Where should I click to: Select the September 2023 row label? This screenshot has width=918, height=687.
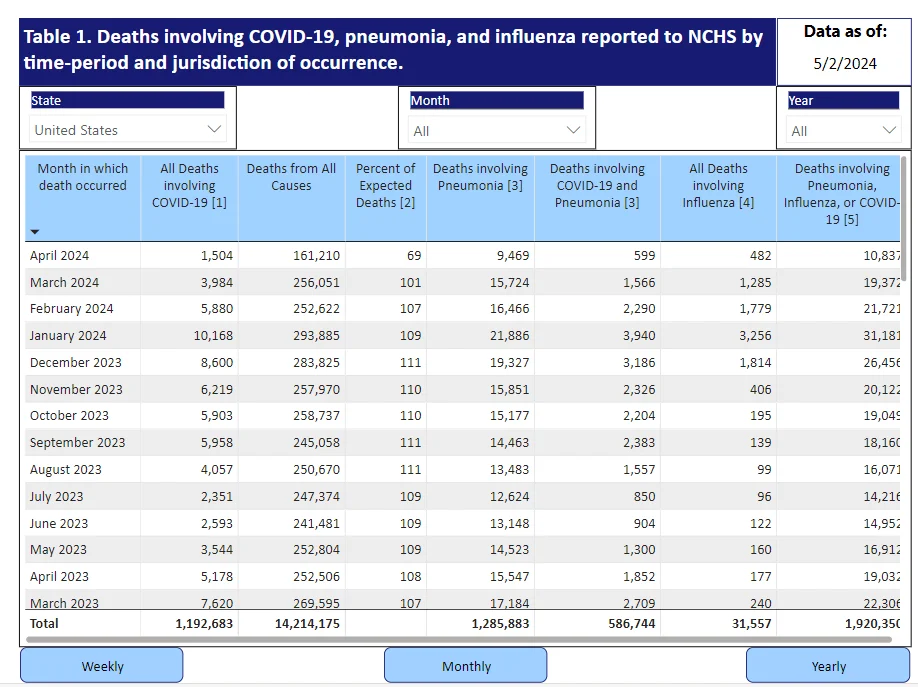click(77, 443)
